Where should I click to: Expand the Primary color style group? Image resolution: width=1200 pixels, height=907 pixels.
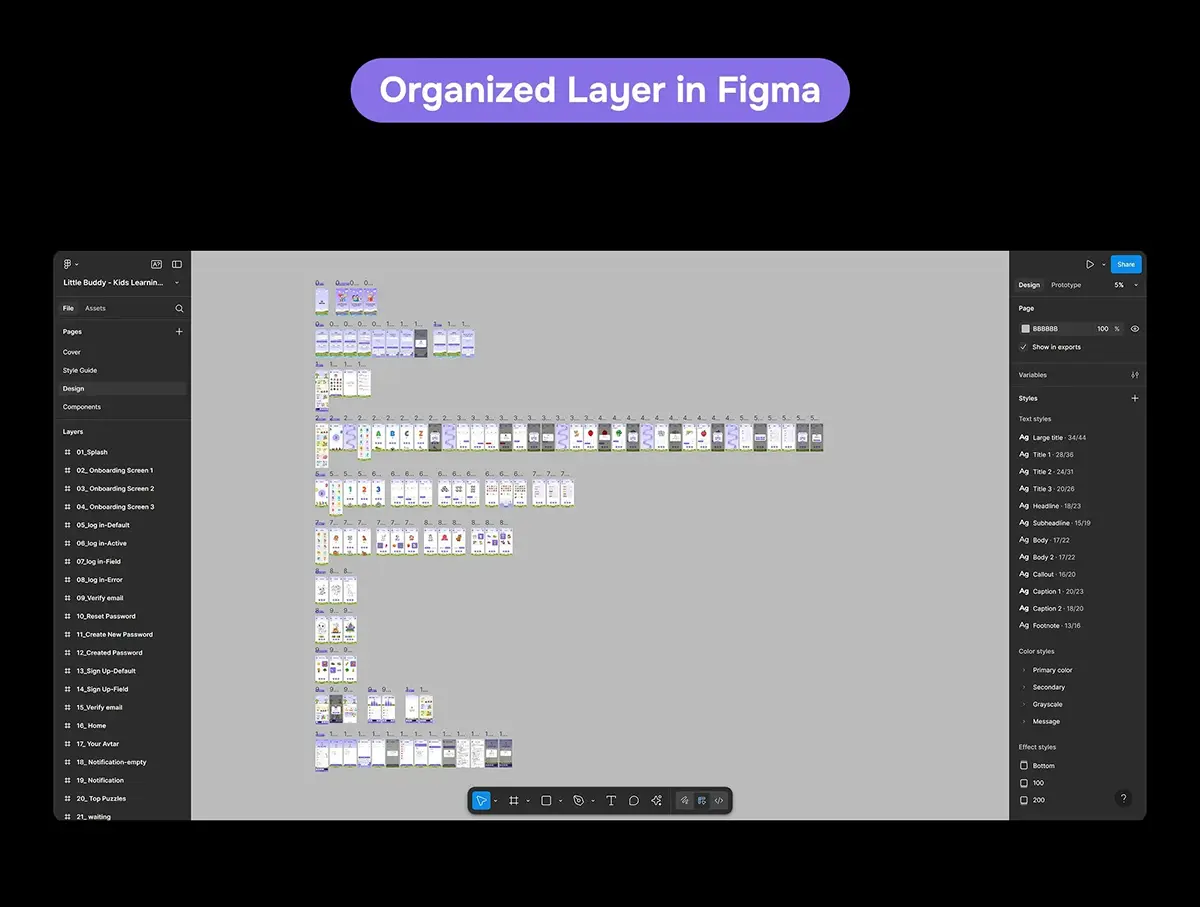(x=1024, y=670)
